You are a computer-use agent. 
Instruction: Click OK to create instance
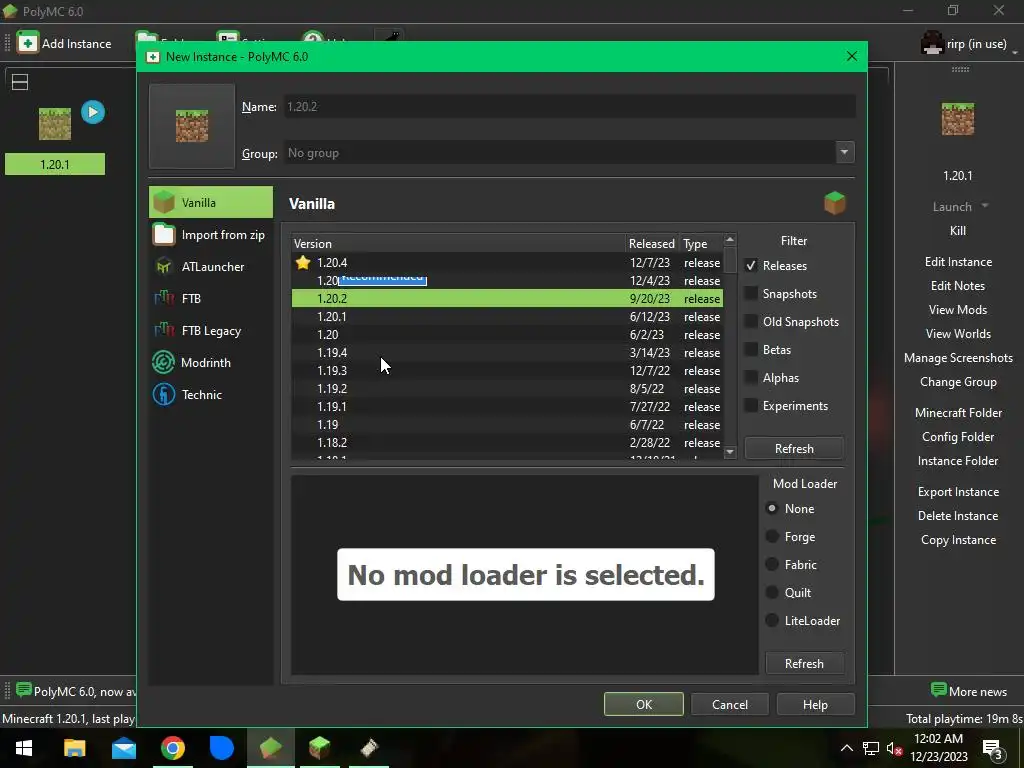(x=644, y=705)
